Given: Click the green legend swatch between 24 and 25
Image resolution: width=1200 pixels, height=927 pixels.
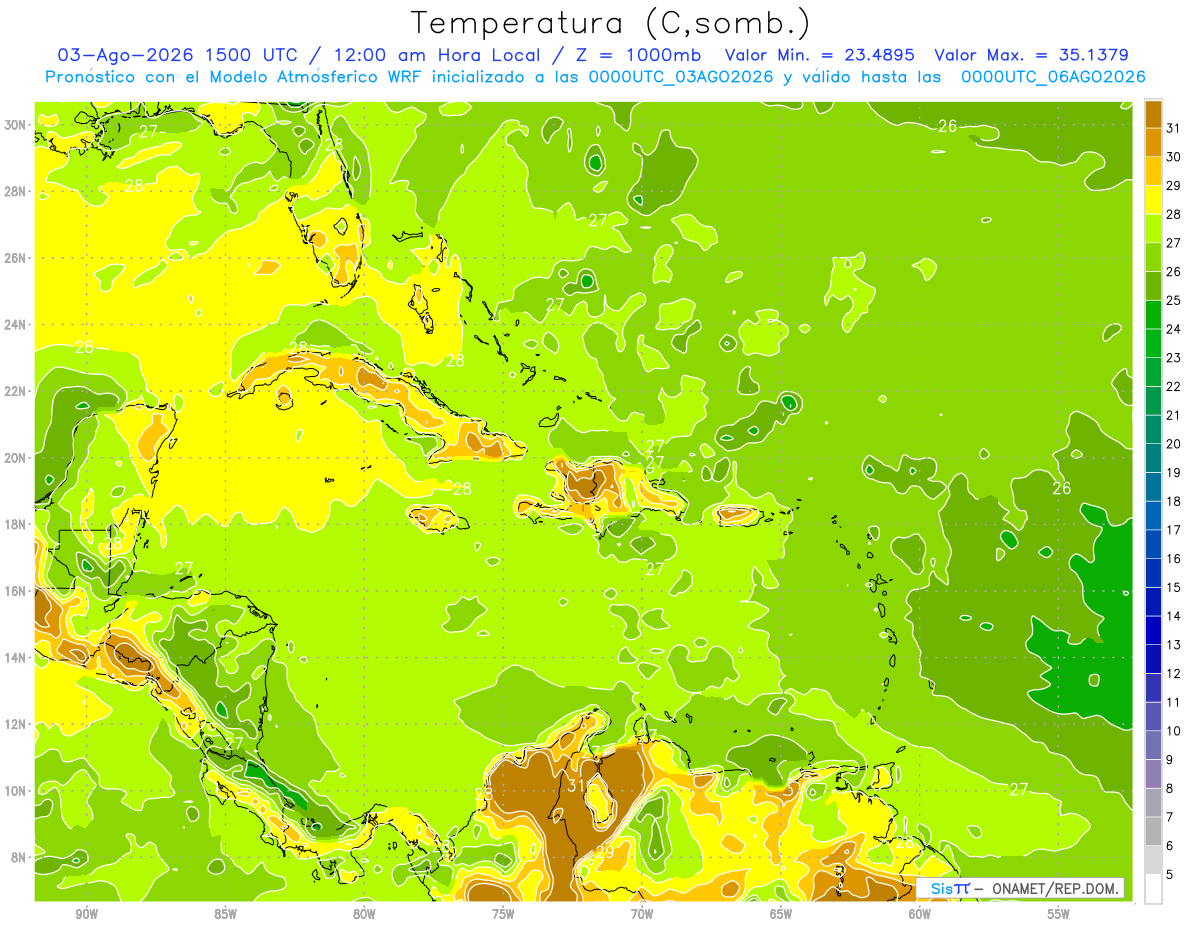Looking at the screenshot, I should coord(1153,315).
